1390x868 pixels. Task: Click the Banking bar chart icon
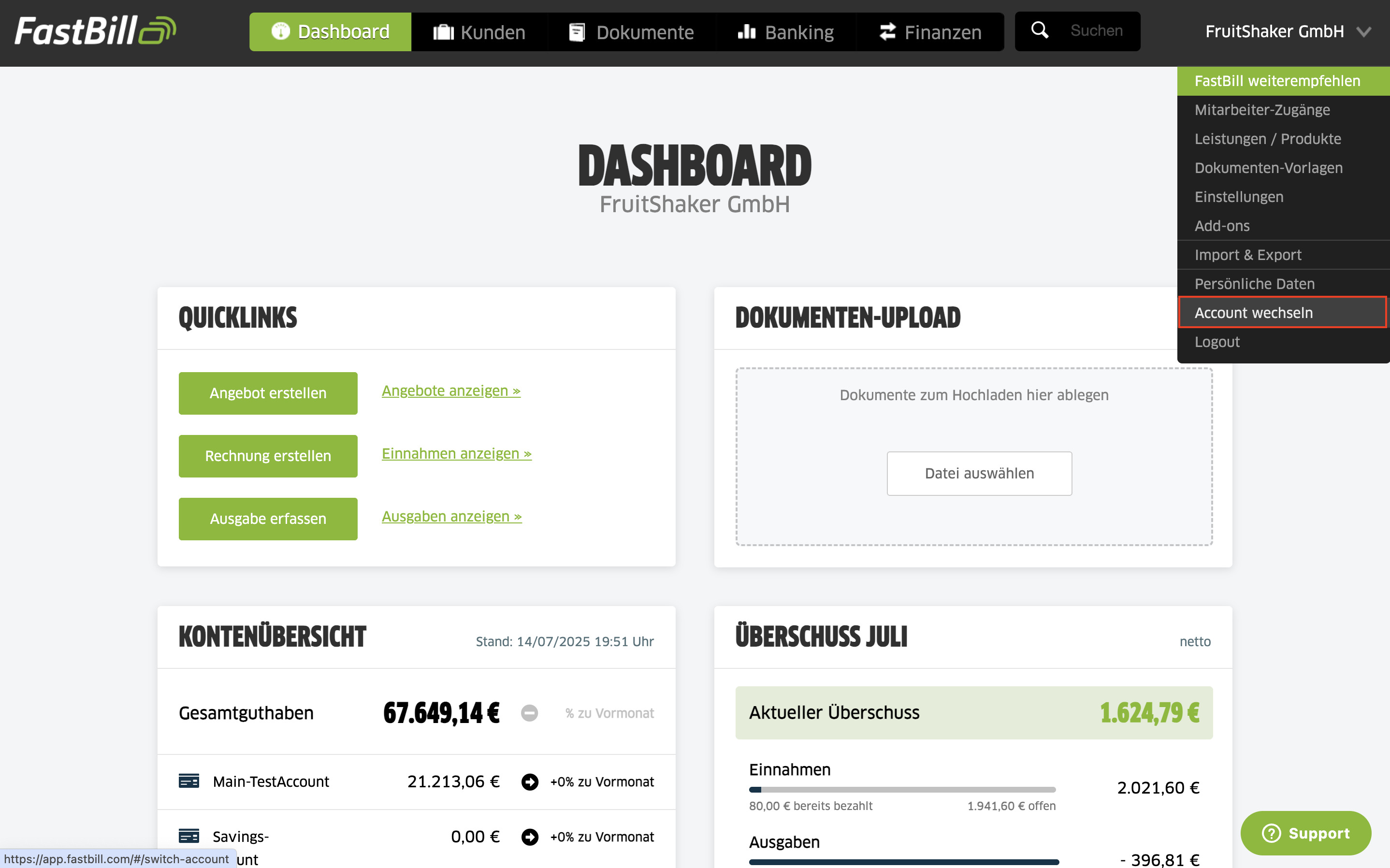pyautogui.click(x=747, y=31)
